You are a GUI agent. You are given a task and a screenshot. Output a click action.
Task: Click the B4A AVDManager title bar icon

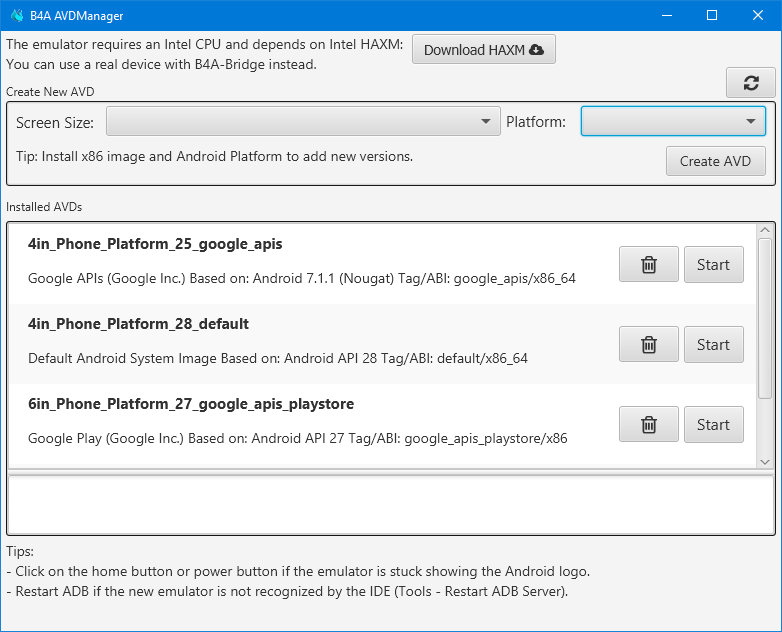(17, 15)
